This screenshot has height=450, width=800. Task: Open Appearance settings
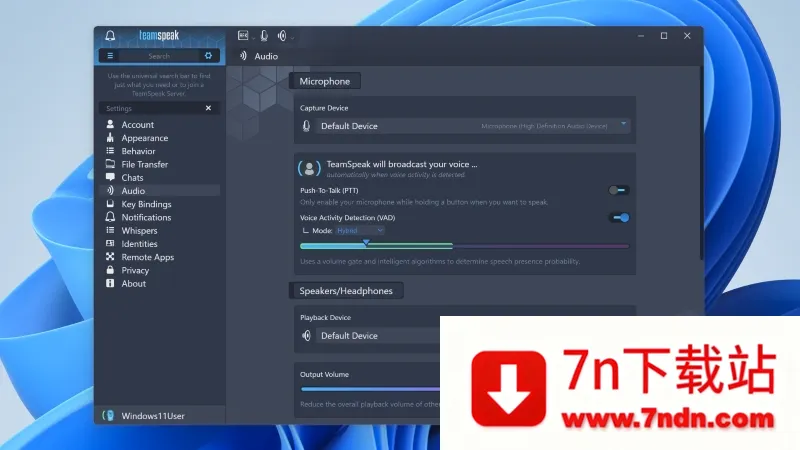[x=159, y=138]
